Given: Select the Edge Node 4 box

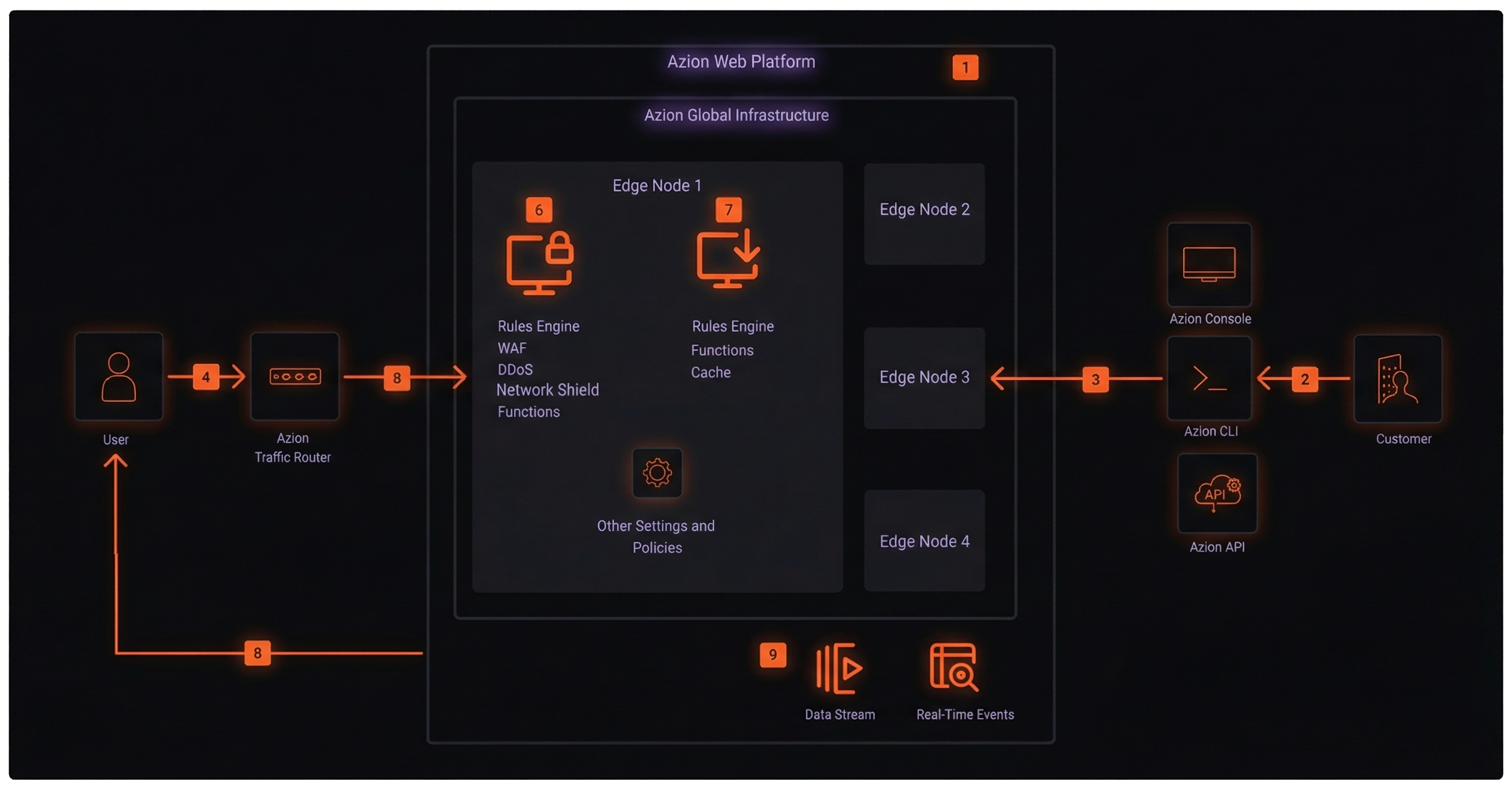Looking at the screenshot, I should tap(924, 541).
